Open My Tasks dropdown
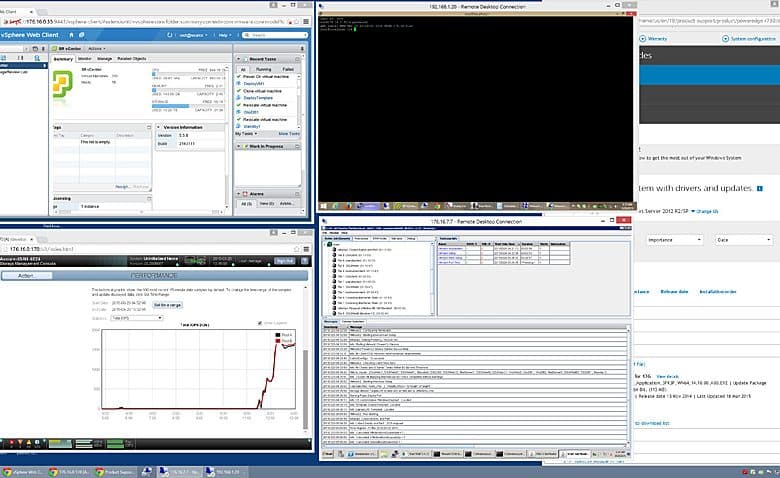Viewport: 780px width, 478px height. click(246, 134)
